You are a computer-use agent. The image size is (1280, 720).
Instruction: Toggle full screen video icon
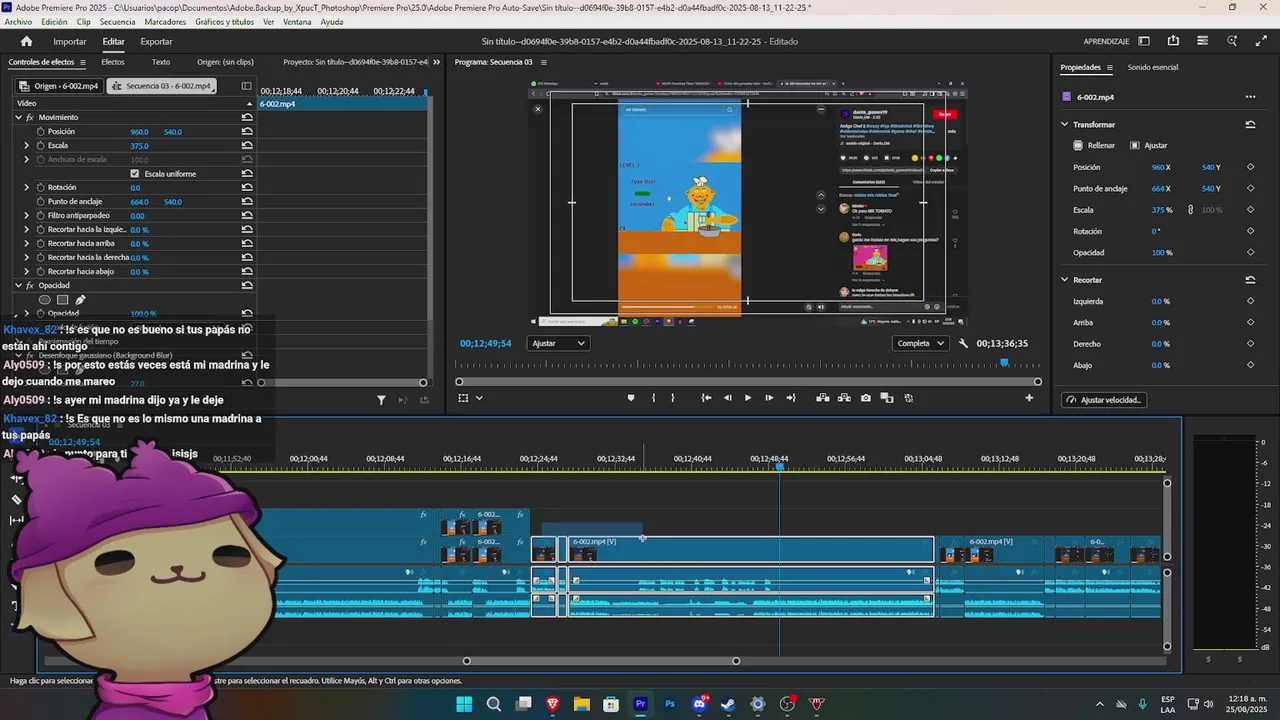[1261, 41]
